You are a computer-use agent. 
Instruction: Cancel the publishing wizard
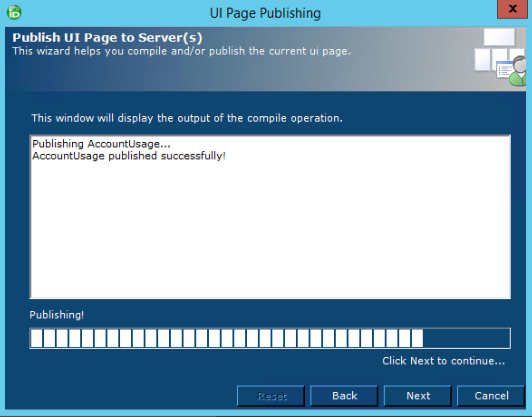(x=491, y=396)
